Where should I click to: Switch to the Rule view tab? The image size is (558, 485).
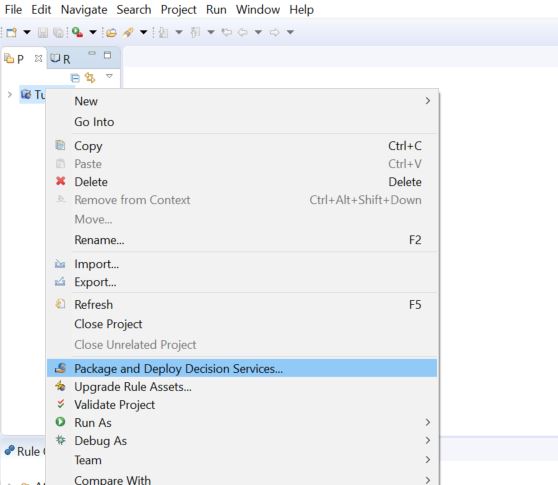point(24,451)
